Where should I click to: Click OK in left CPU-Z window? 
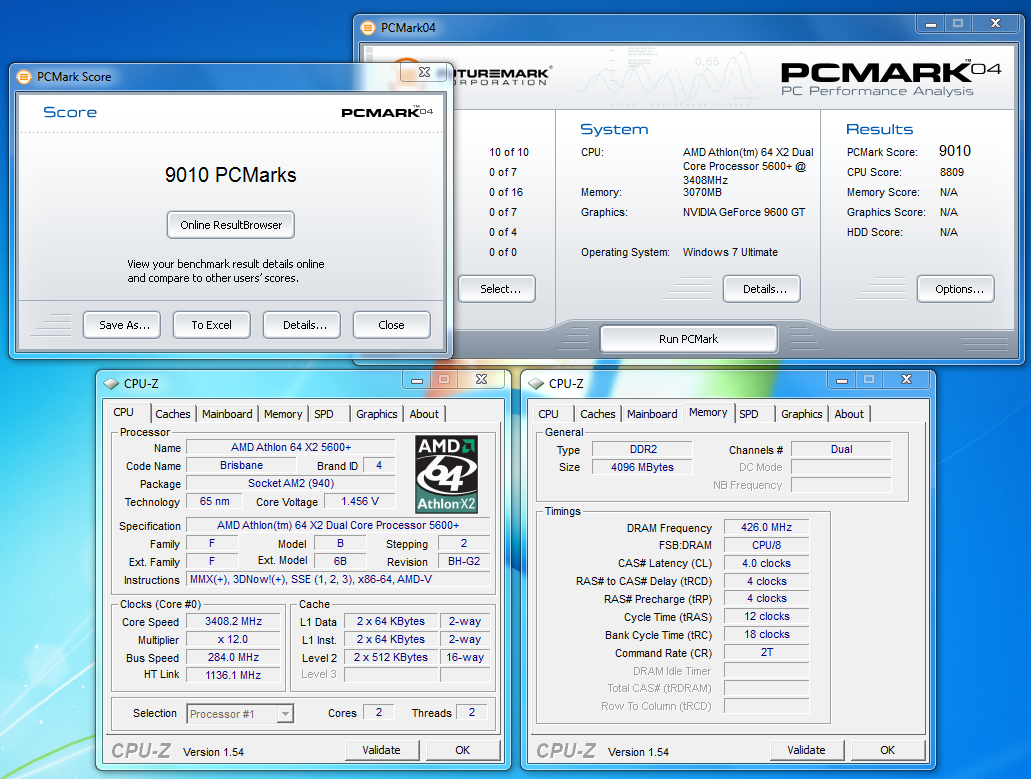pos(463,750)
